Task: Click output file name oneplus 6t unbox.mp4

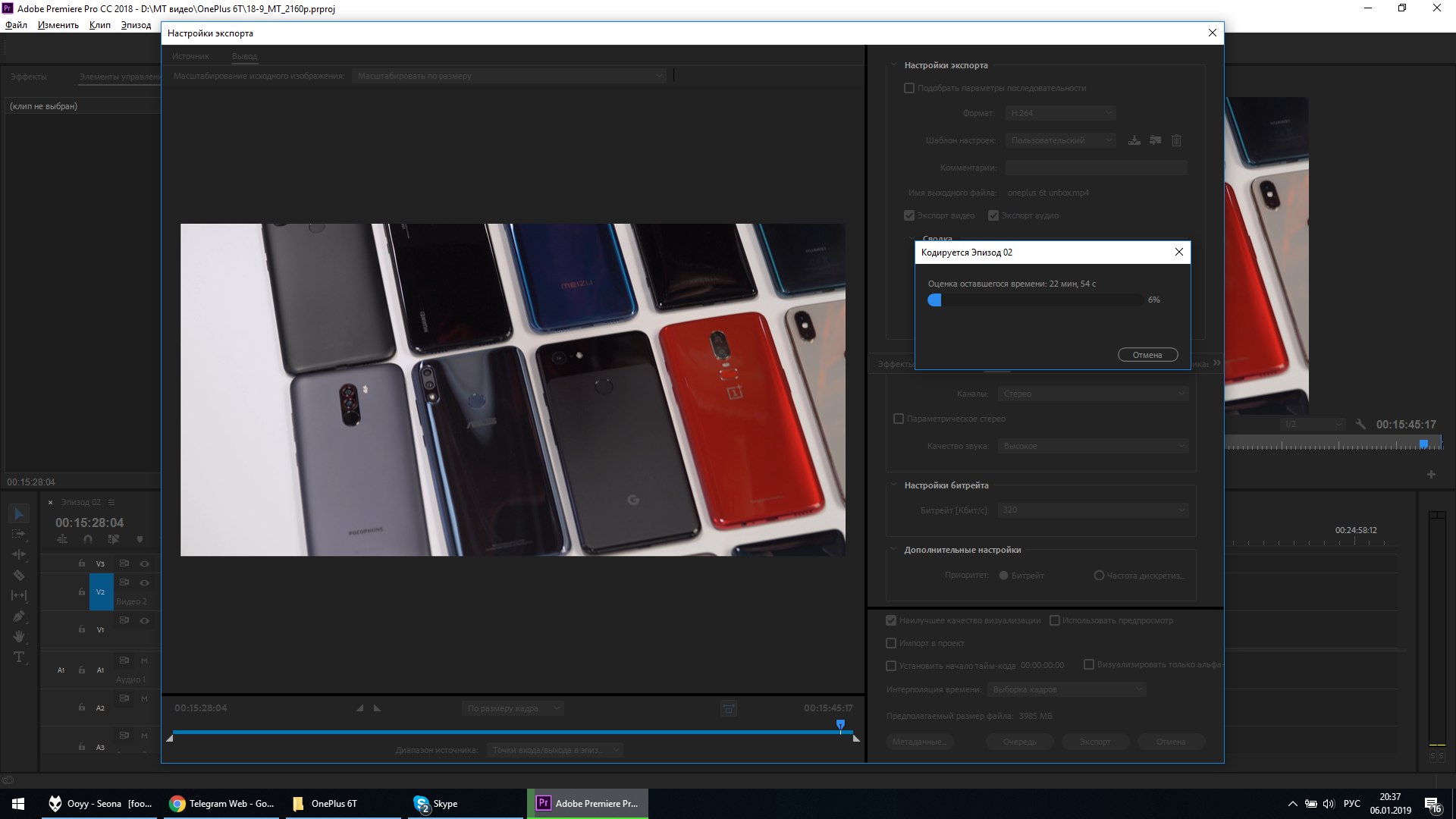Action: pyautogui.click(x=1048, y=193)
